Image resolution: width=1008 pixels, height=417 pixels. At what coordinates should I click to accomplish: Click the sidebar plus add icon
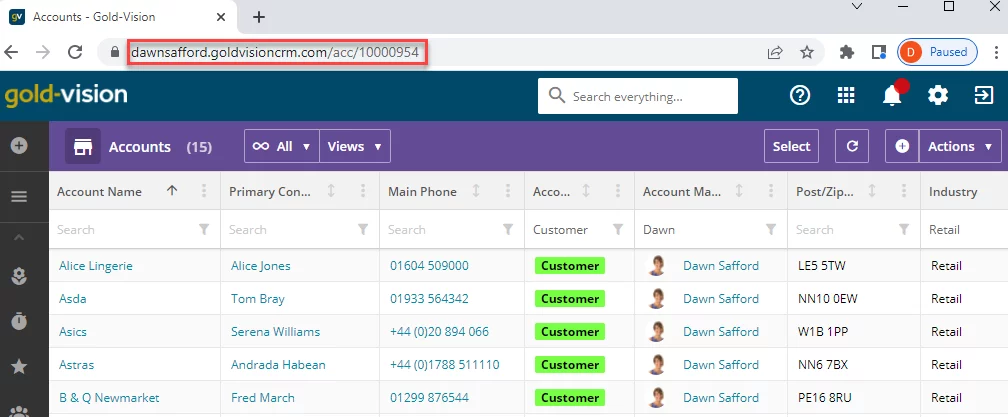click(x=19, y=146)
